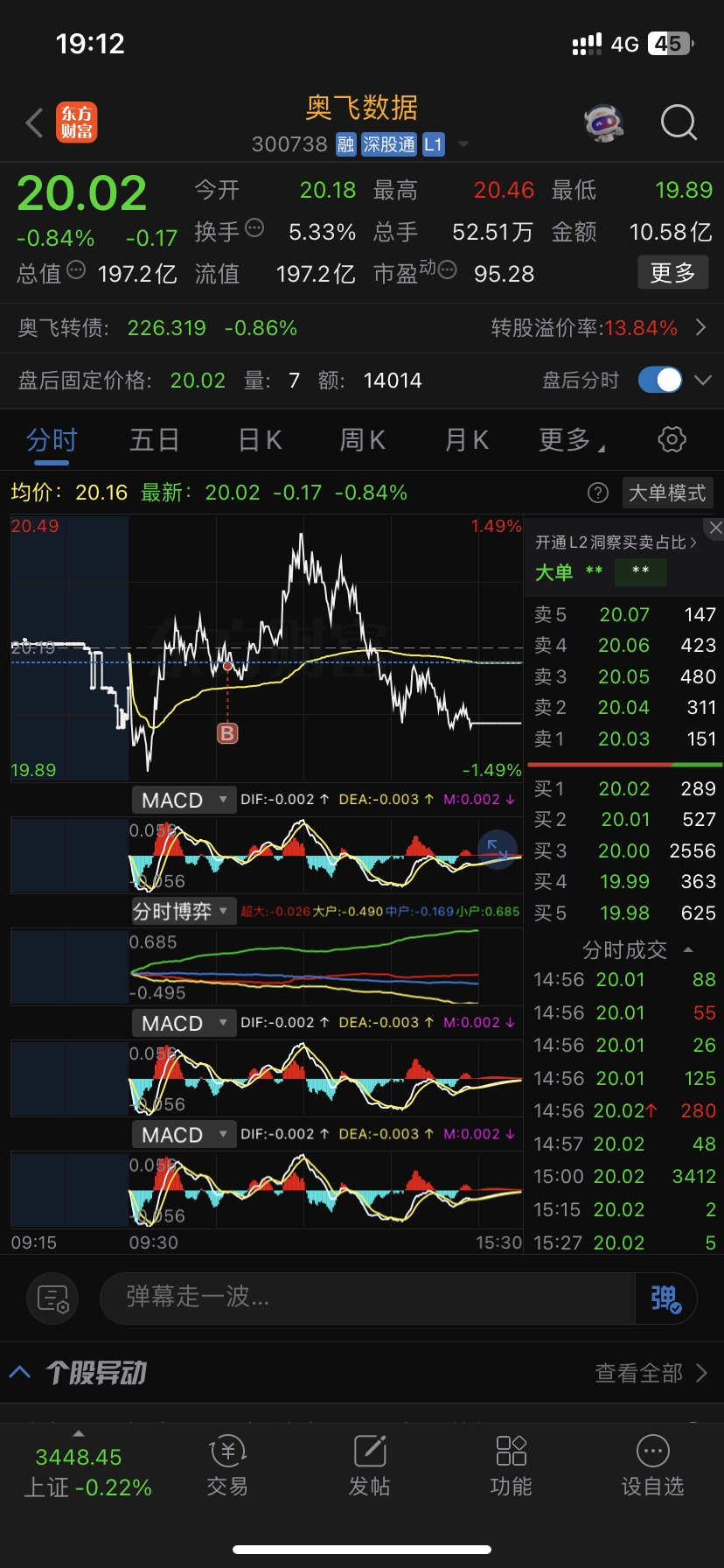This screenshot has height=1568, width=724.
Task: Tap the 盘后固定价格 20.02 value
Action: pos(198,381)
